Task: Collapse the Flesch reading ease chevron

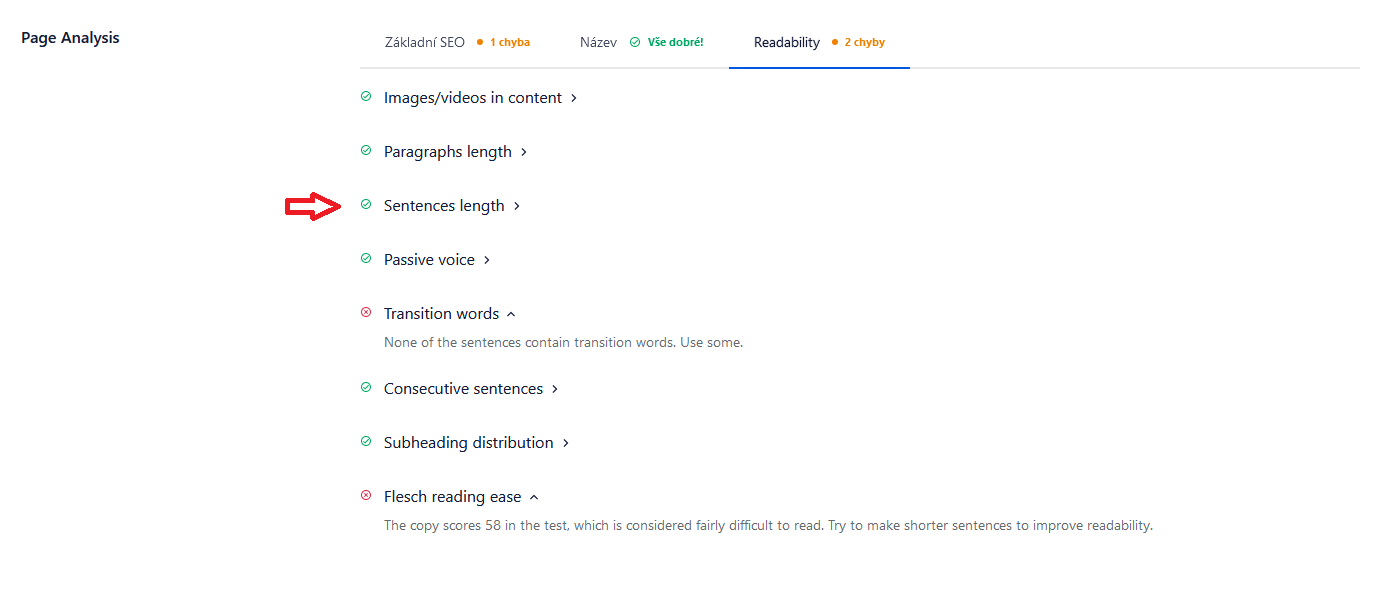Action: (534, 497)
